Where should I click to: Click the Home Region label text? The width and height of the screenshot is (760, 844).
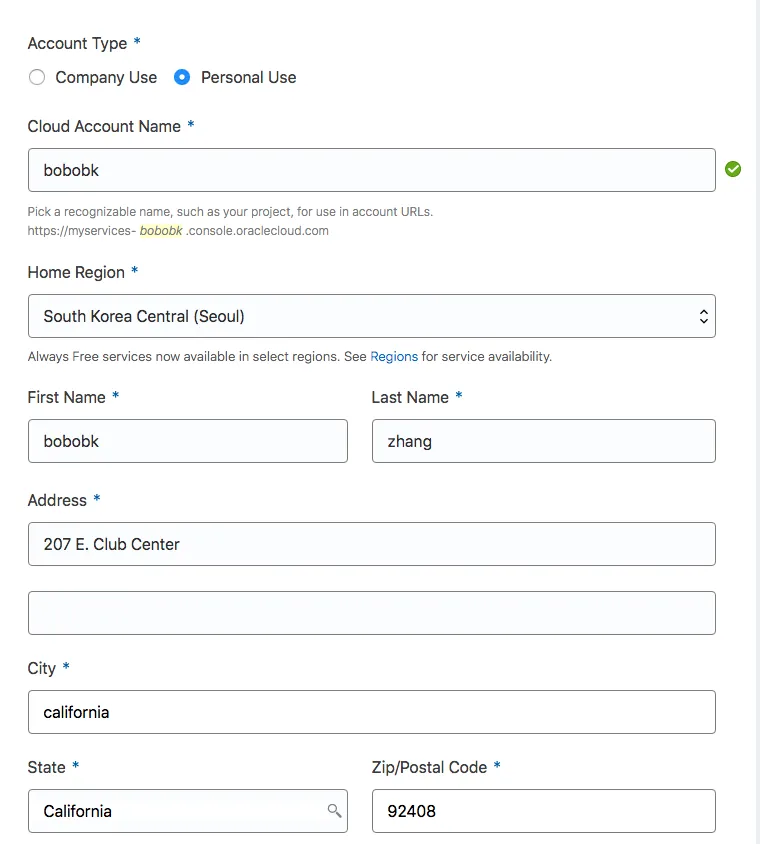tap(79, 272)
